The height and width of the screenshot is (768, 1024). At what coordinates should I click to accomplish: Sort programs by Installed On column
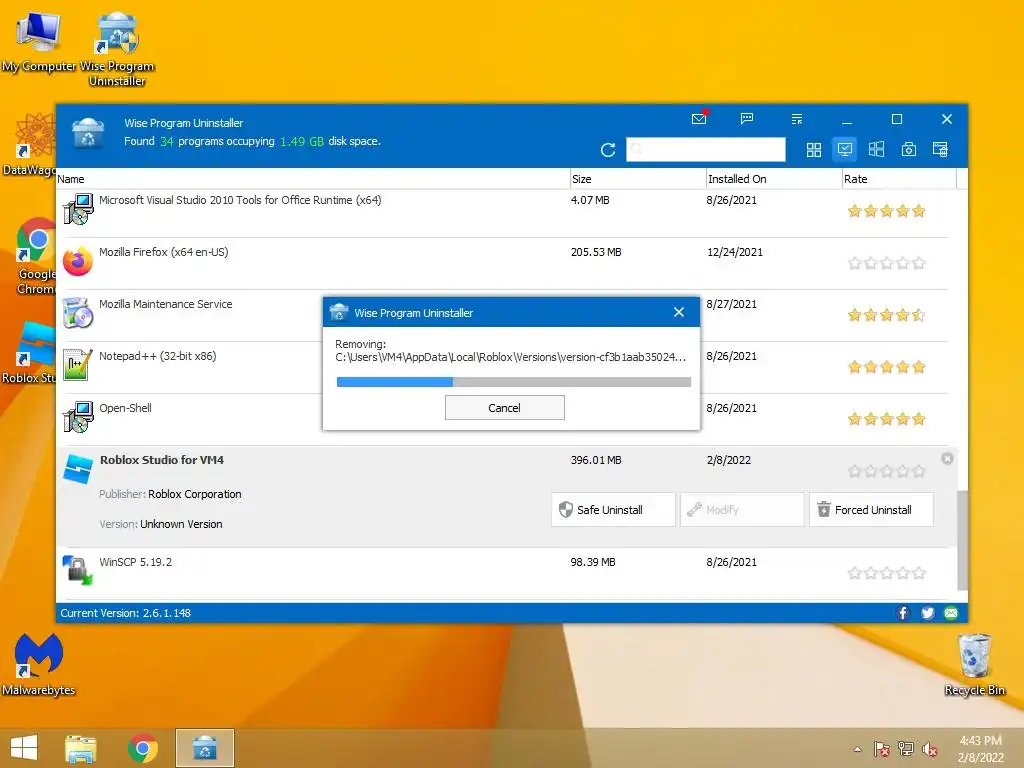[x=774, y=179]
